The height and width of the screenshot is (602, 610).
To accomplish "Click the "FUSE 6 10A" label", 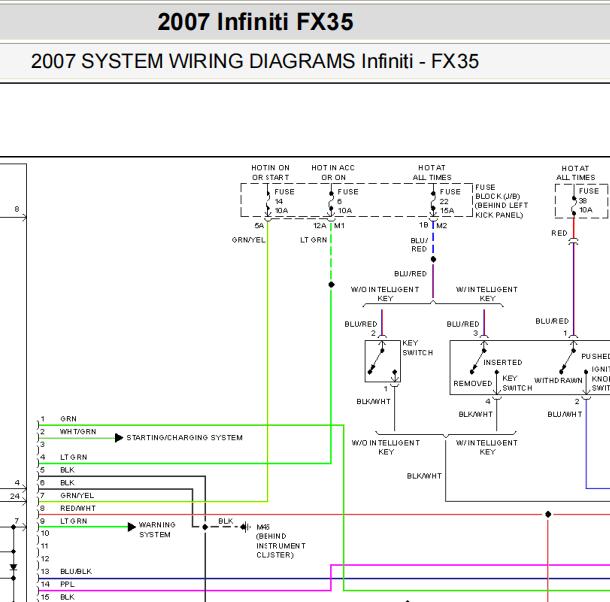I will pos(347,201).
